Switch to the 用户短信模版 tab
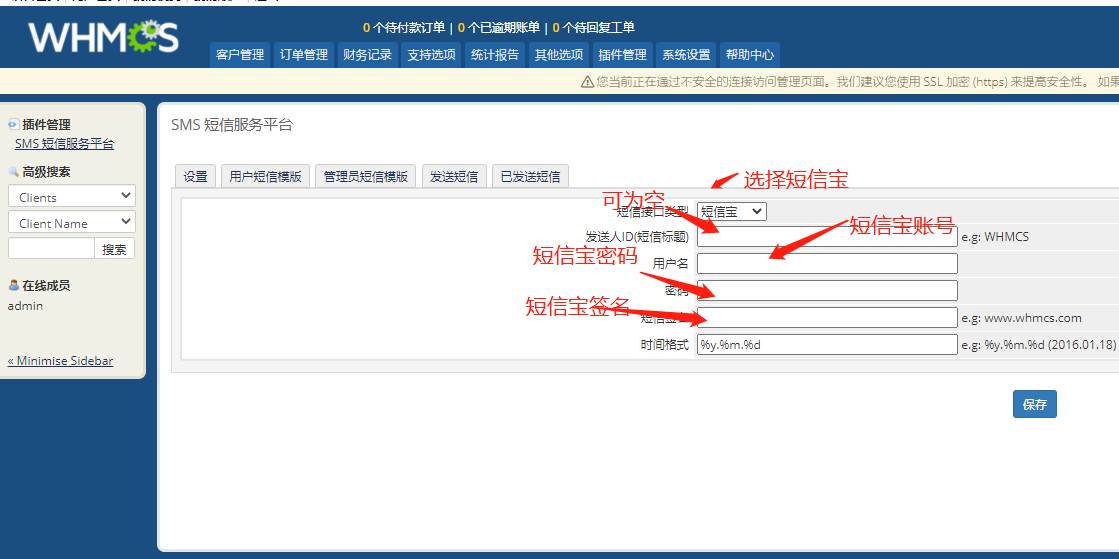The image size is (1119, 559). pyautogui.click(x=265, y=176)
